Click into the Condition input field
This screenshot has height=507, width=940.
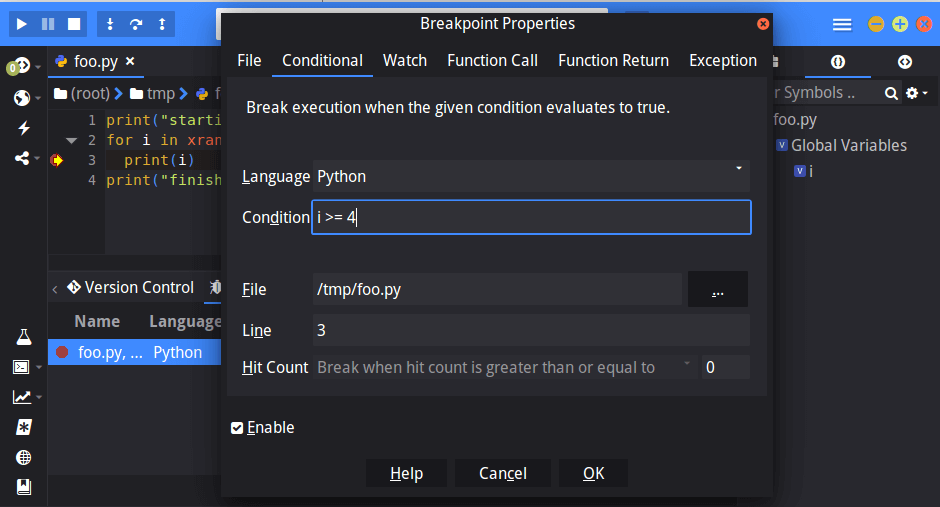coord(531,217)
